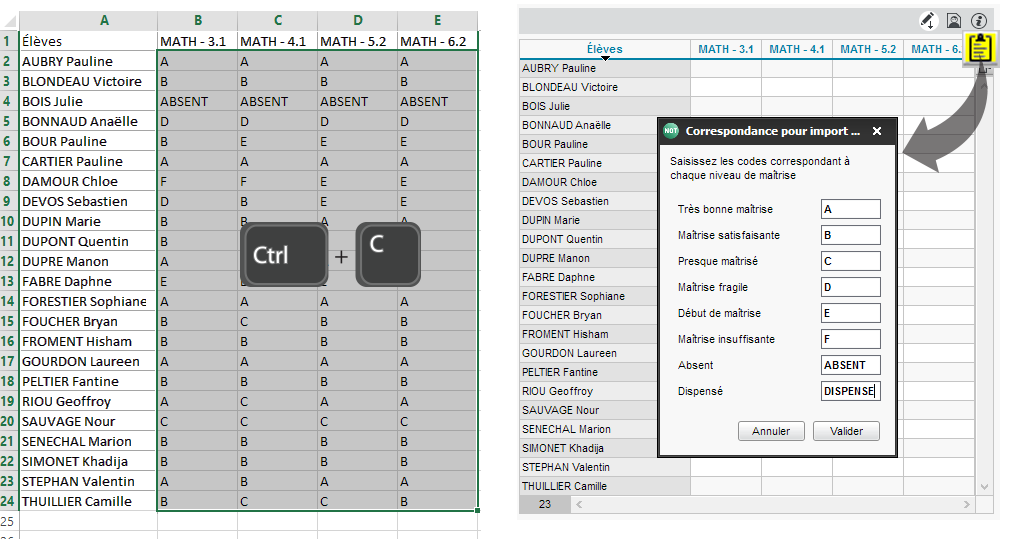Select spreadsheet column E header

coord(438,21)
